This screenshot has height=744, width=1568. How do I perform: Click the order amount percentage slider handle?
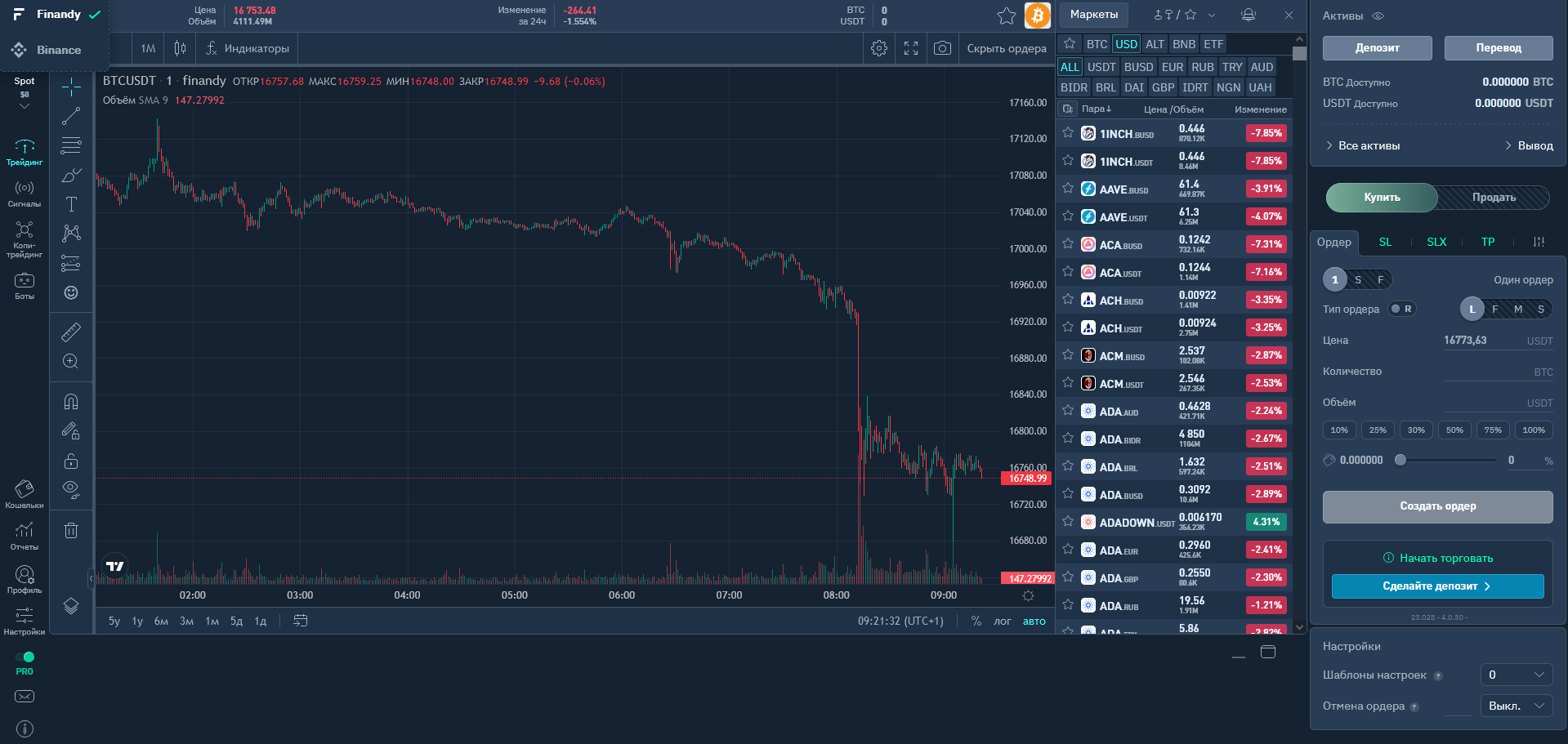[x=1400, y=460]
